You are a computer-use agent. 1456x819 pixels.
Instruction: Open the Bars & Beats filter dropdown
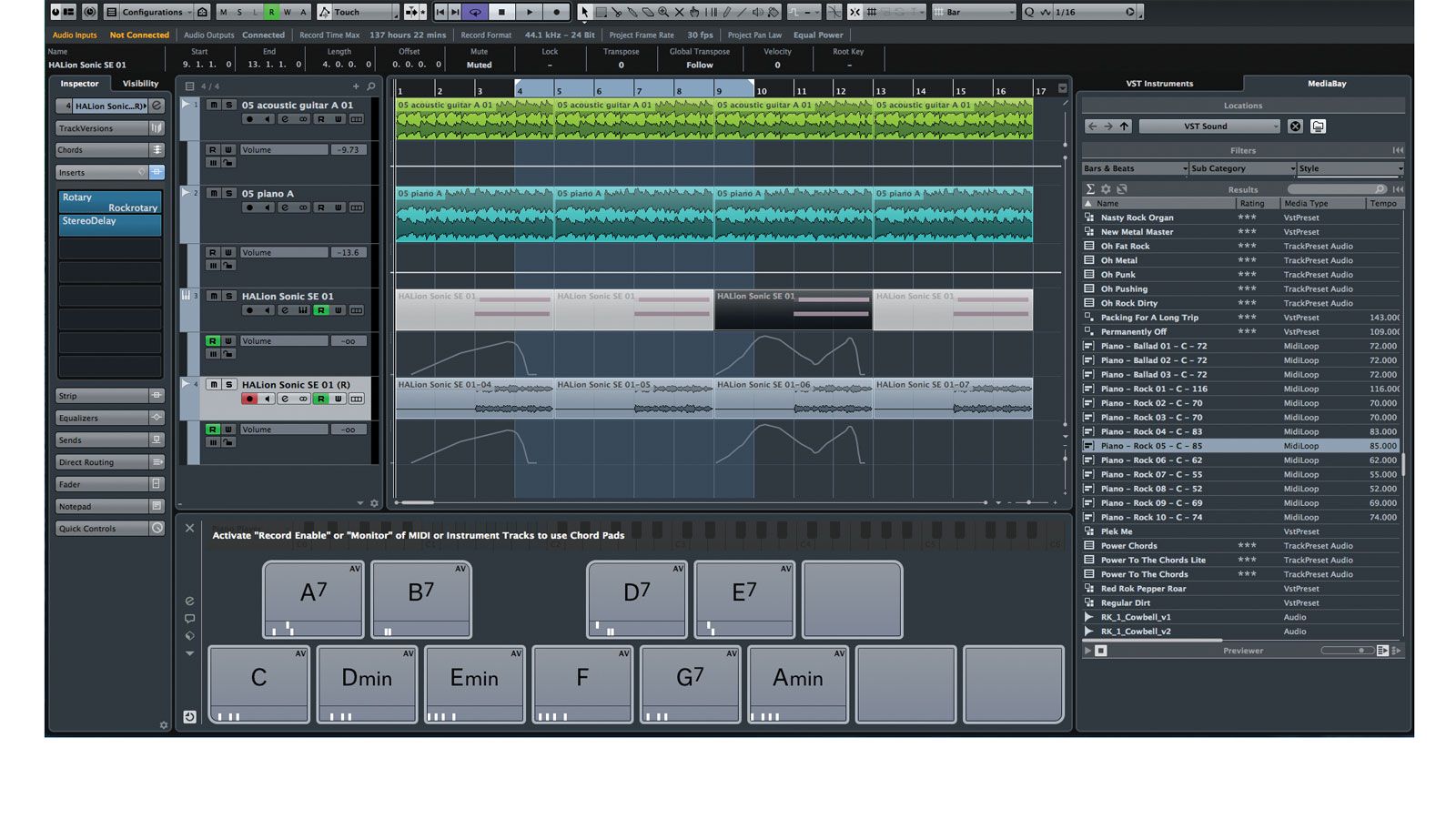(1135, 168)
